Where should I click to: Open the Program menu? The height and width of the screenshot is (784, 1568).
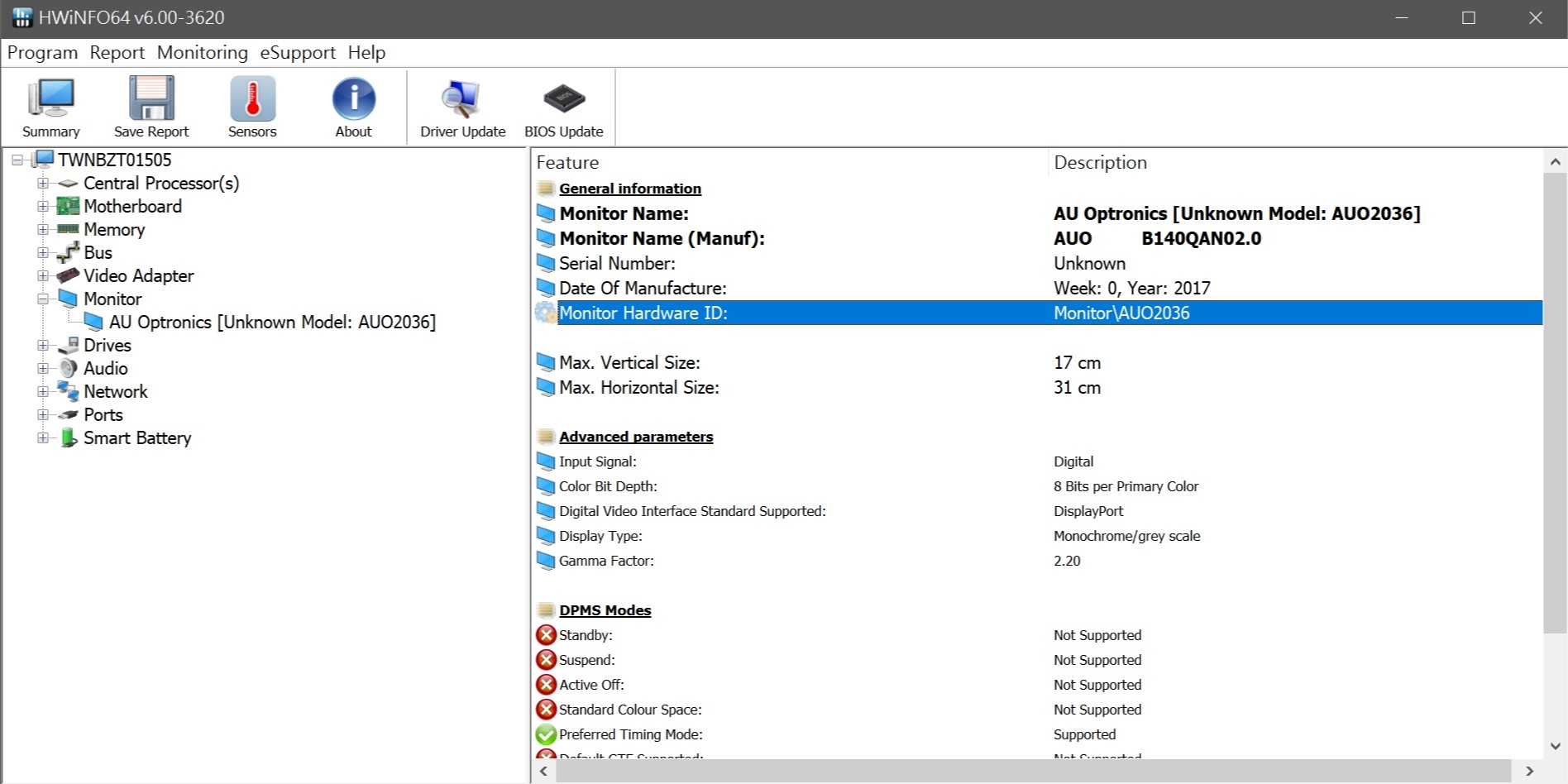(42, 52)
